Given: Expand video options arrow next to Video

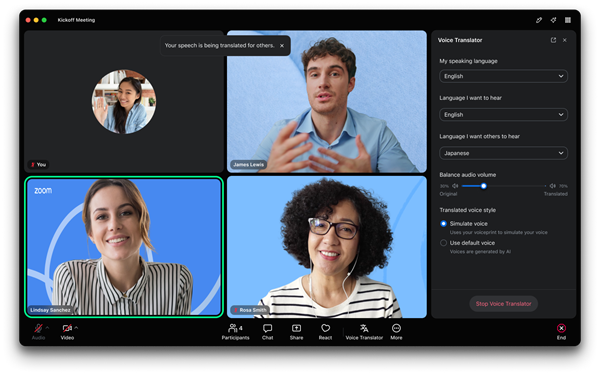Looking at the screenshot, I should pos(76,328).
